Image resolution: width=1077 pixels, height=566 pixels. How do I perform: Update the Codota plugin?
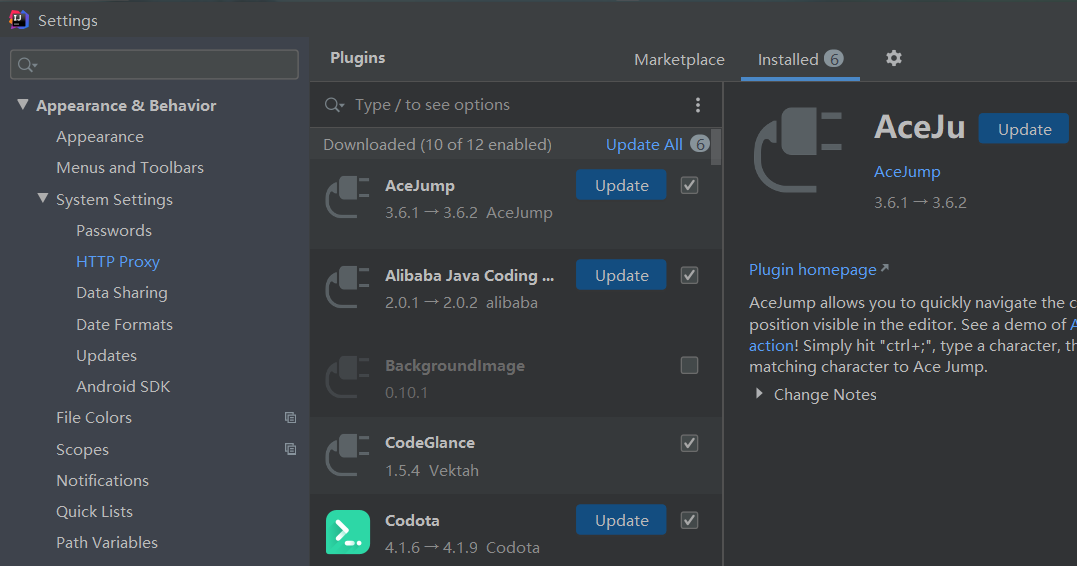621,520
